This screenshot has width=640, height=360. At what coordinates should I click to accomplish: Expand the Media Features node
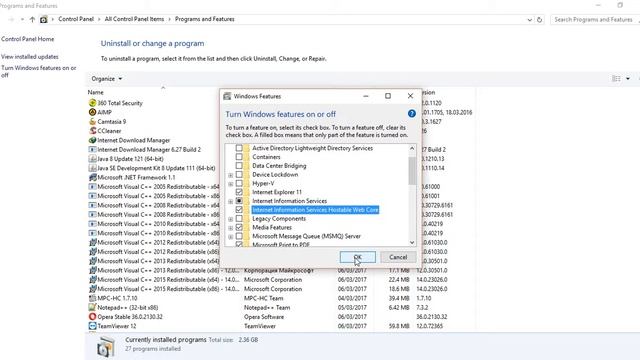click(231, 228)
